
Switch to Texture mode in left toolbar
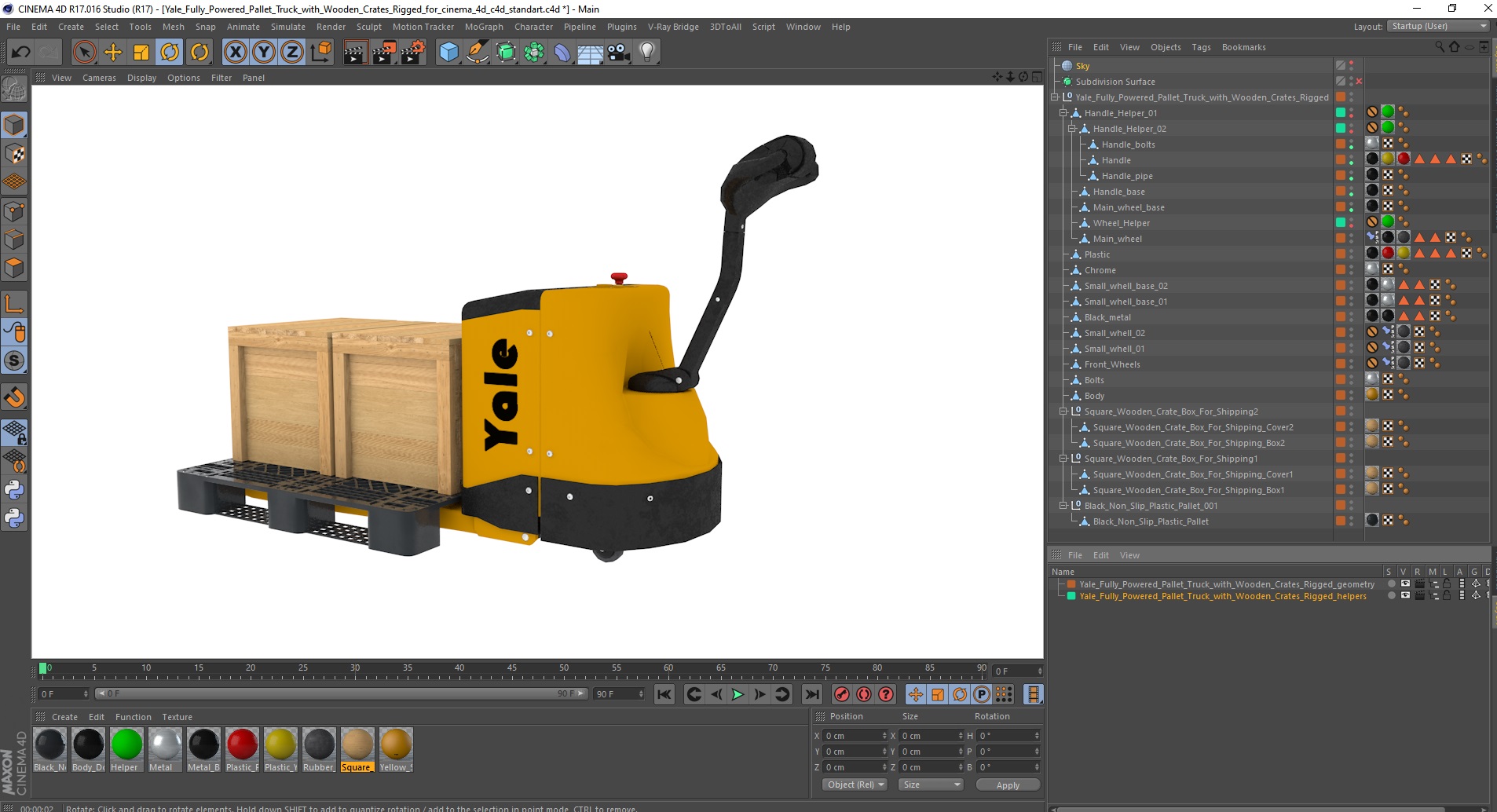pos(14,154)
